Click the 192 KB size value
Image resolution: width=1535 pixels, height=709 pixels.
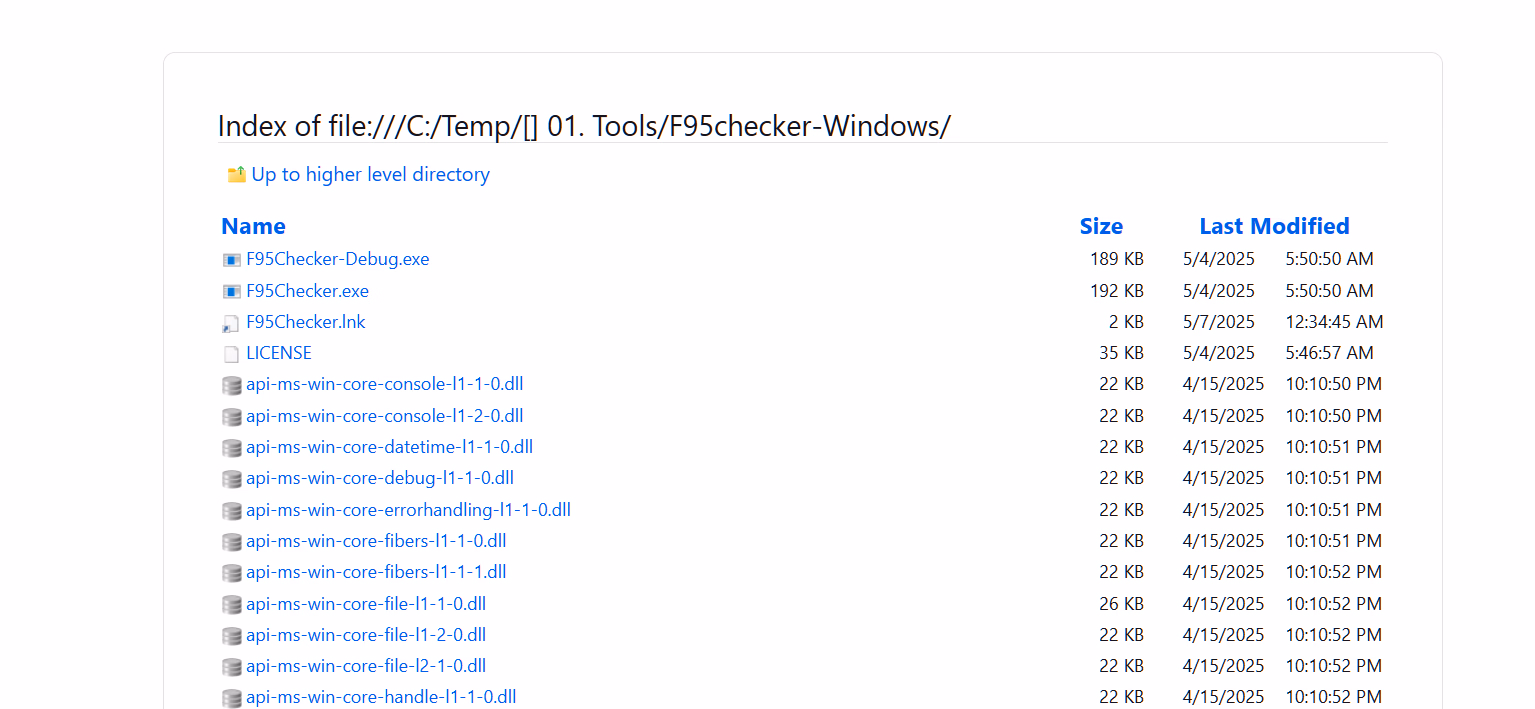pyautogui.click(x=1117, y=291)
